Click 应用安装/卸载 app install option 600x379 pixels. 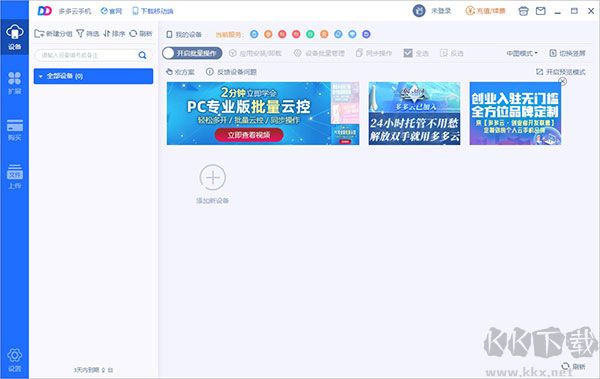click(x=255, y=53)
